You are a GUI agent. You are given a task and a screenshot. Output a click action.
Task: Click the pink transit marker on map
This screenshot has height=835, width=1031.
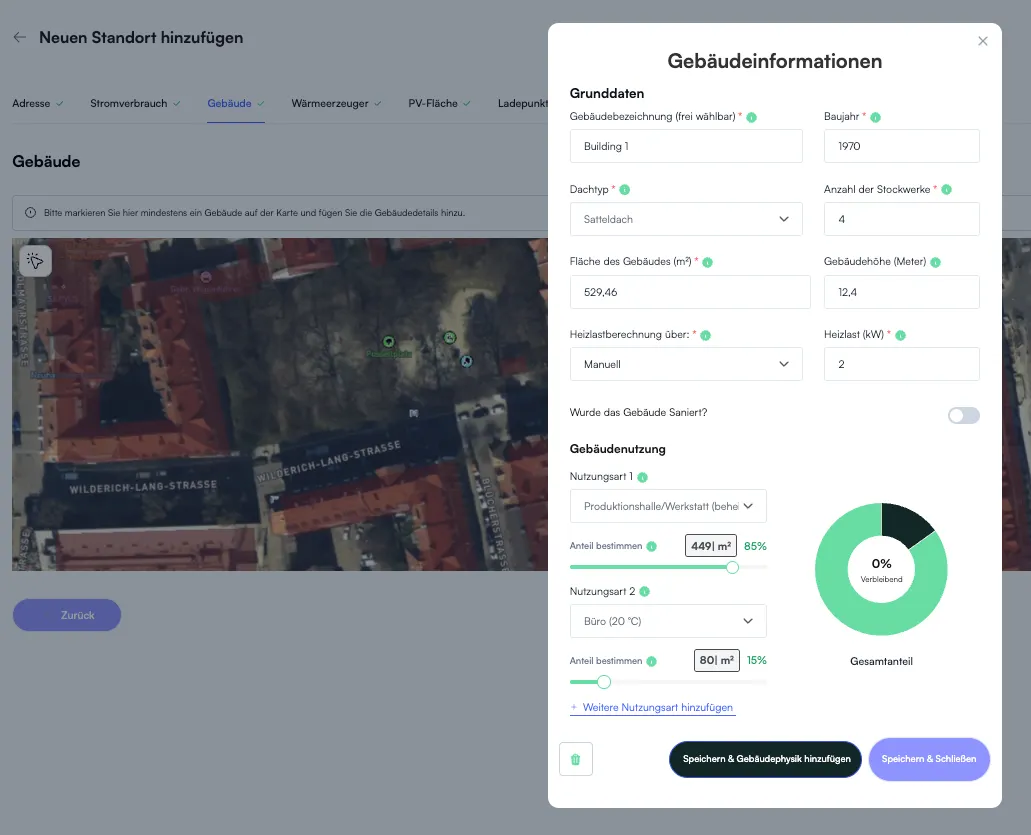click(x=206, y=277)
